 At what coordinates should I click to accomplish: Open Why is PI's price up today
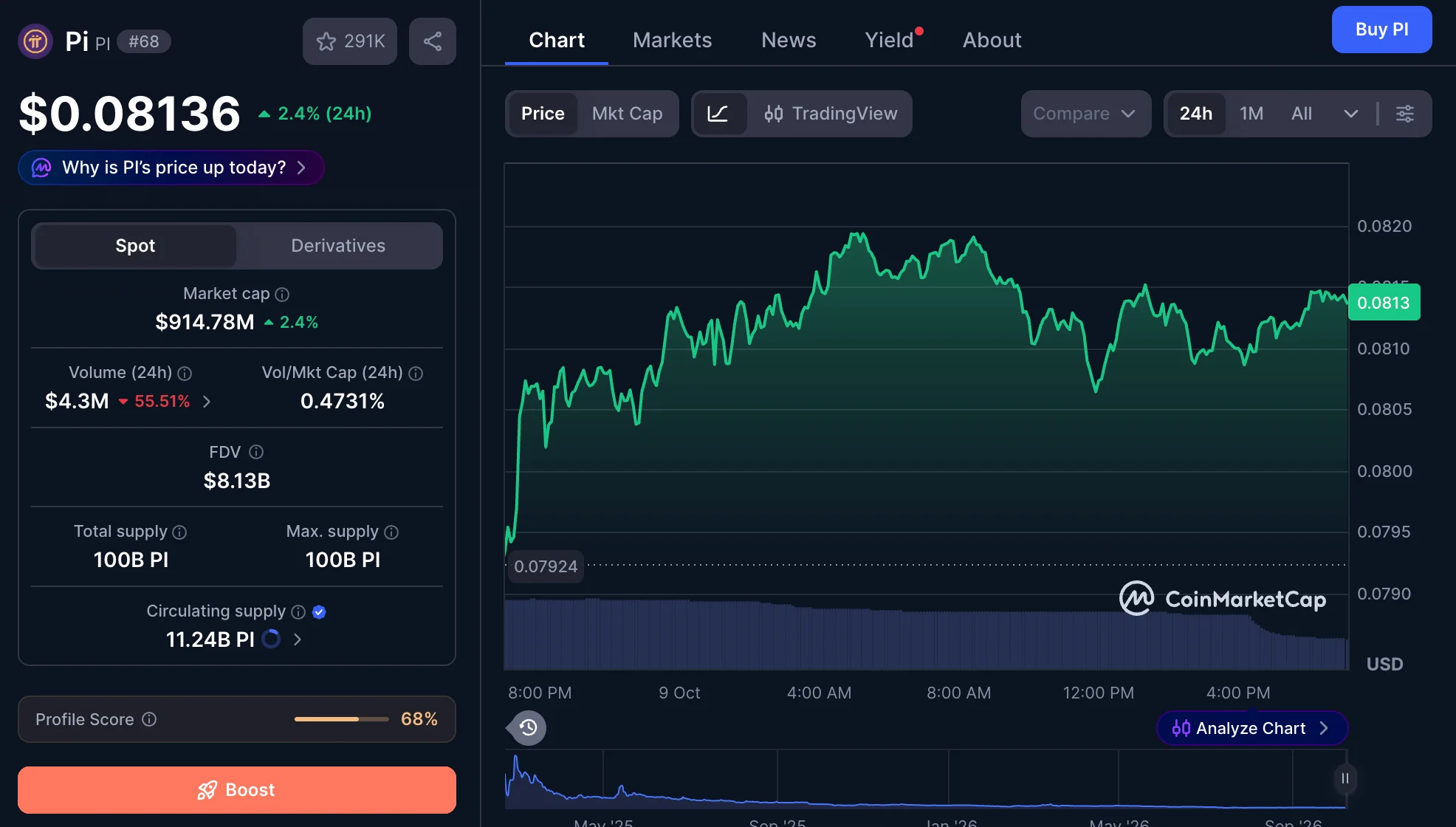tap(171, 168)
